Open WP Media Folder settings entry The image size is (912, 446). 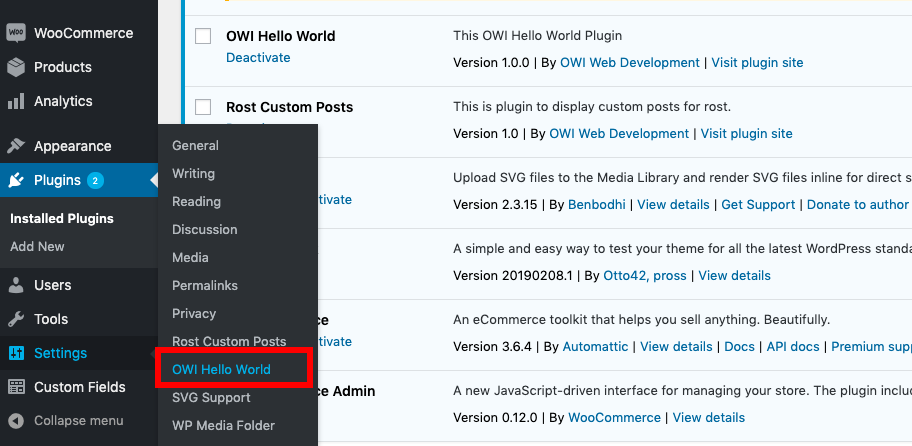tap(223, 426)
